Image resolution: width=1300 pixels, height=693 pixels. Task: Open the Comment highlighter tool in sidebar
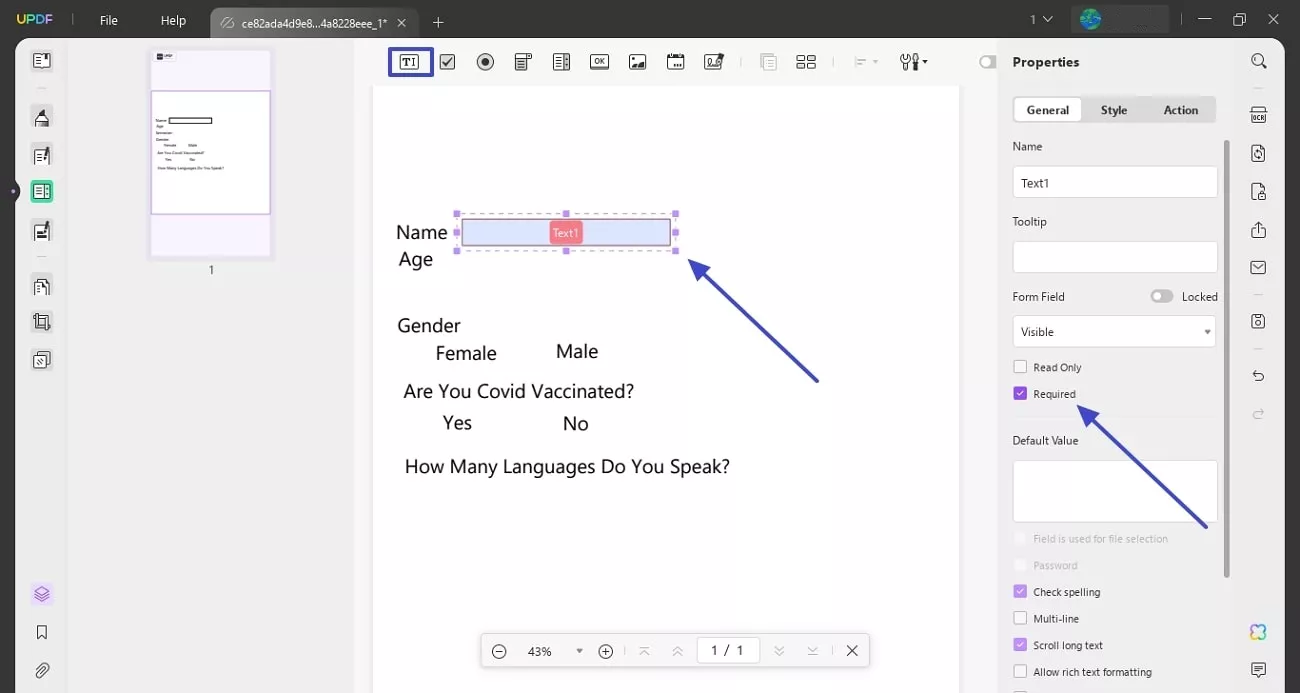tap(41, 118)
